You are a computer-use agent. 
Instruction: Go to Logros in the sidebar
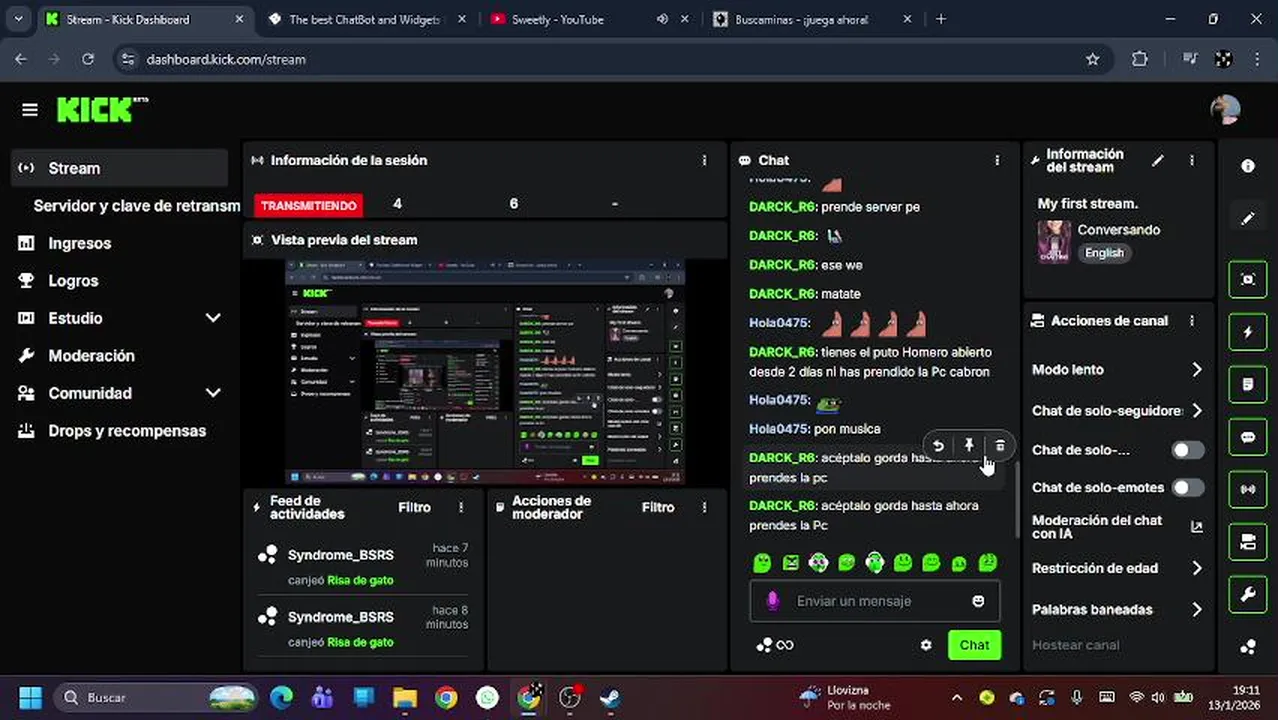(73, 281)
